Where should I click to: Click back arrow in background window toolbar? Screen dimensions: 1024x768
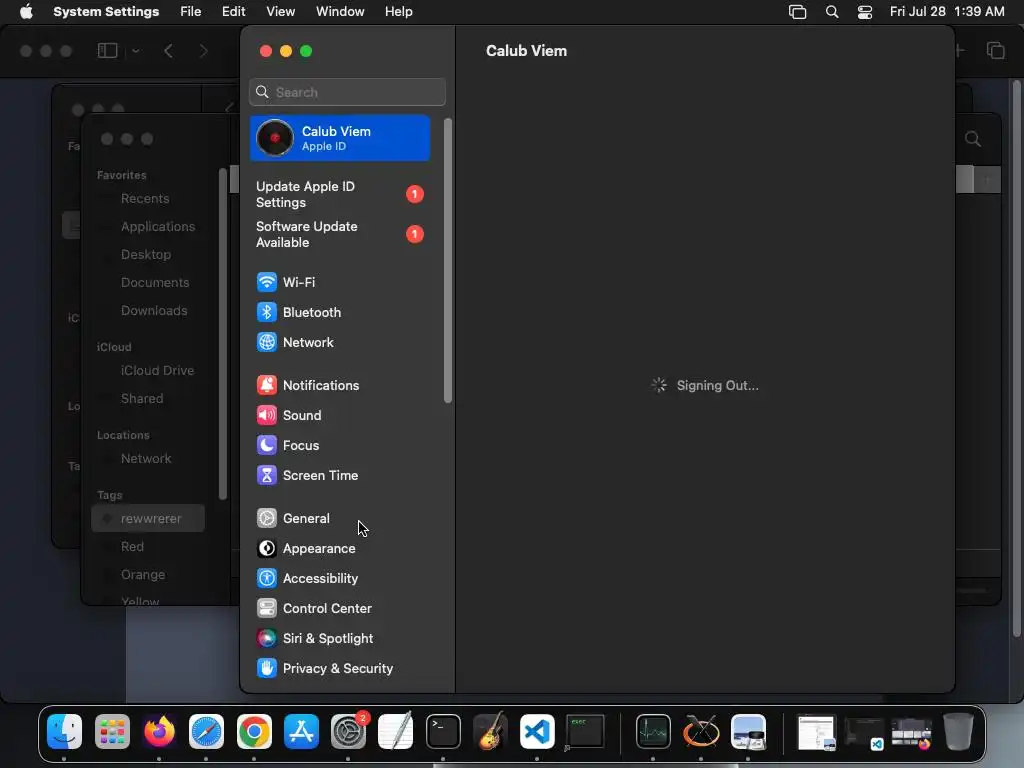[168, 51]
